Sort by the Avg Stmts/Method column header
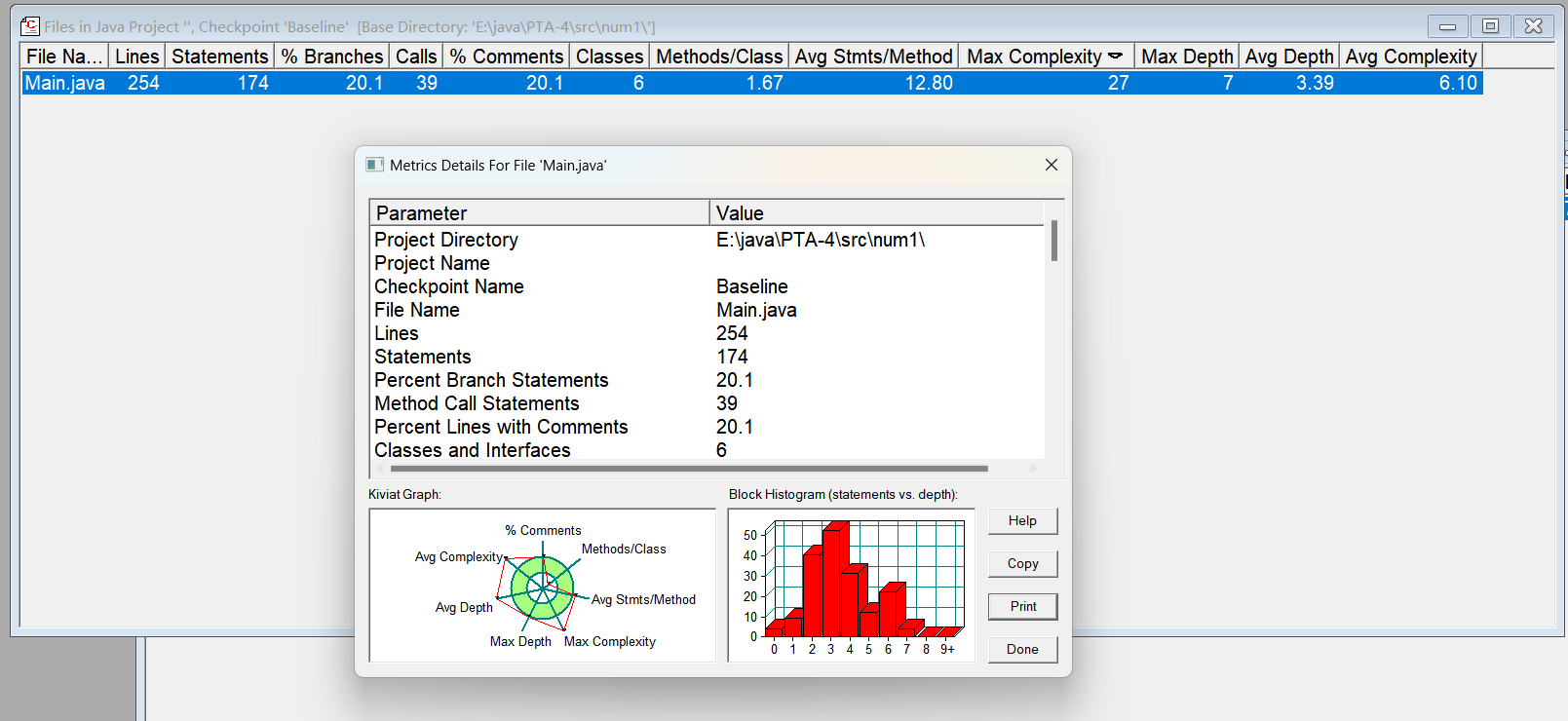This screenshot has height=721, width=1568. point(873,57)
